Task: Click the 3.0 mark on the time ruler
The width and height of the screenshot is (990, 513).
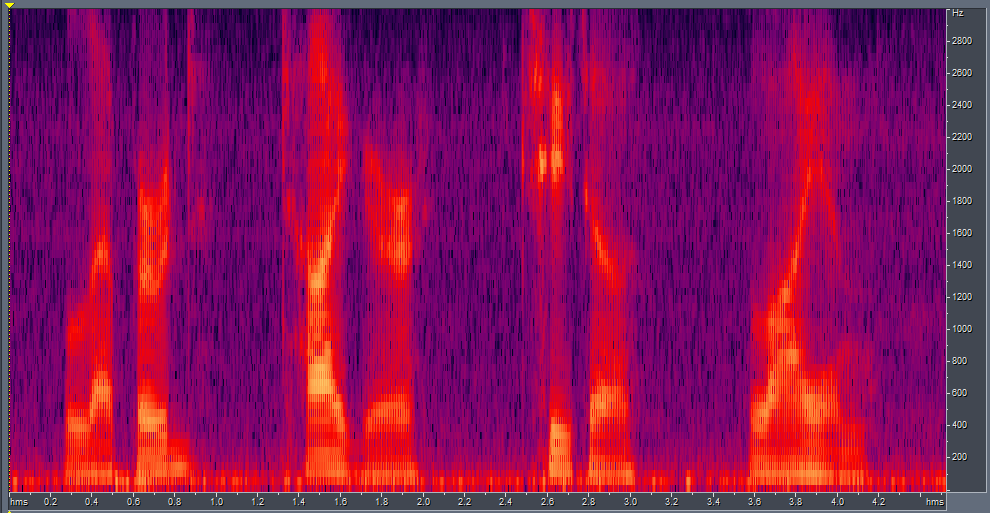Action: coord(630,502)
